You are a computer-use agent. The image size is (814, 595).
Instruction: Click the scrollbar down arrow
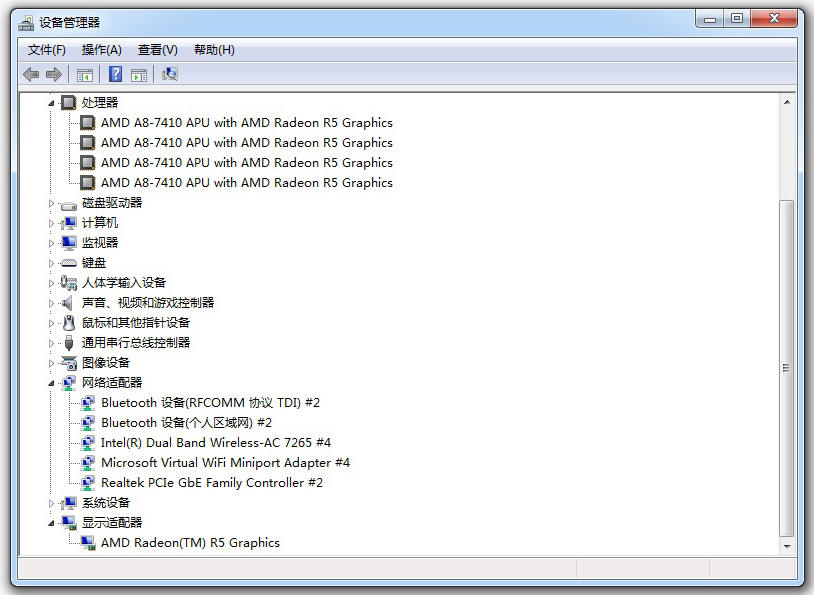(787, 546)
